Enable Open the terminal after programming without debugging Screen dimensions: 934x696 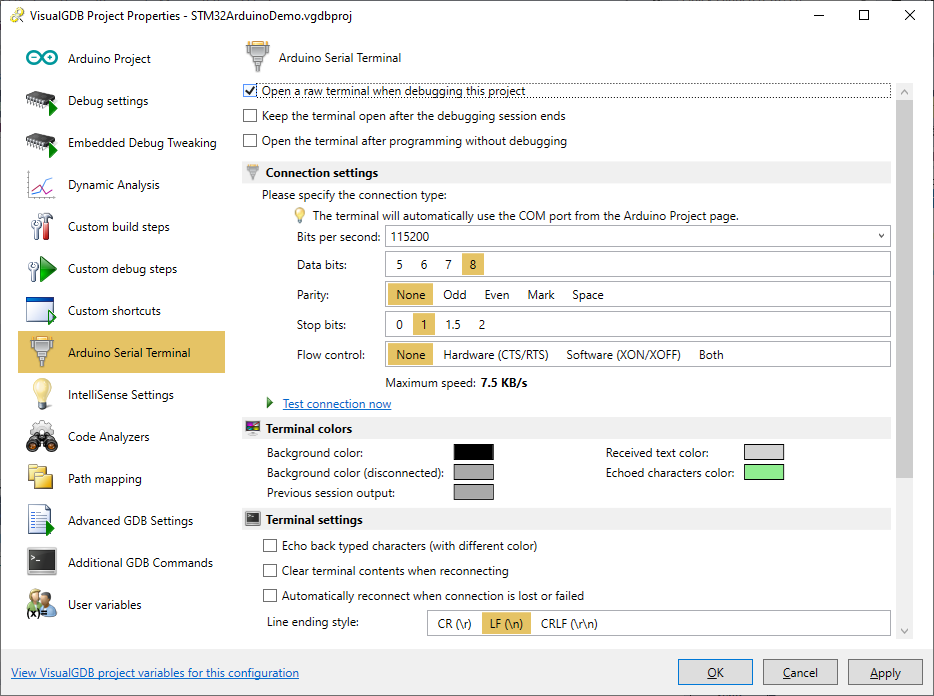point(250,141)
